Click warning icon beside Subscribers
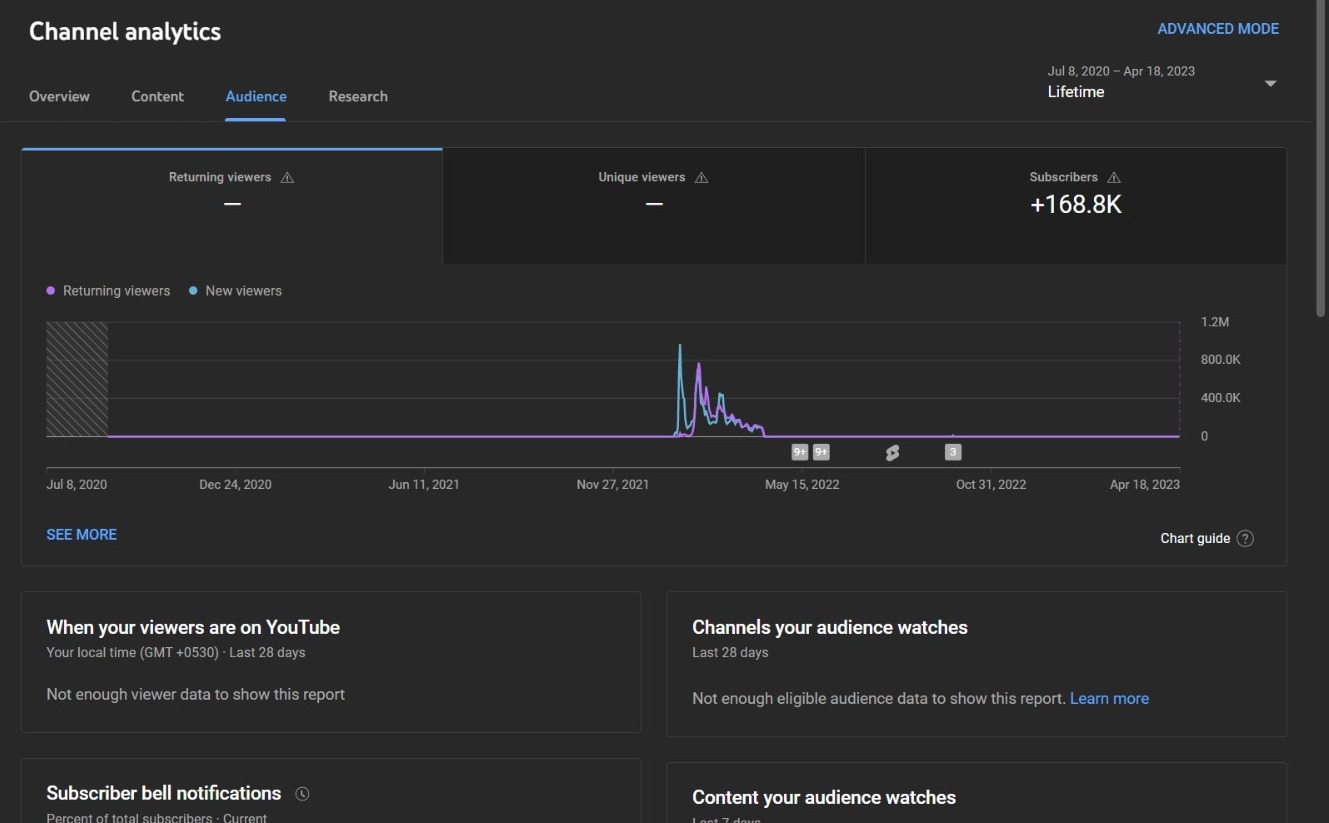Viewport: 1329px width, 823px height. (x=1114, y=178)
